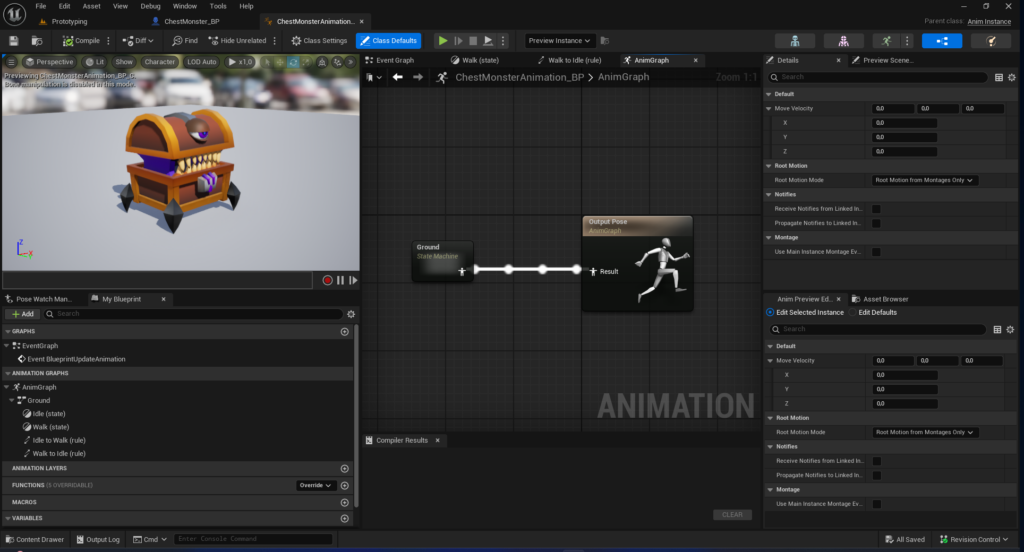Toggle Use Main Instance Montage Events checkbox
This screenshot has width=1024, height=552.
876,252
